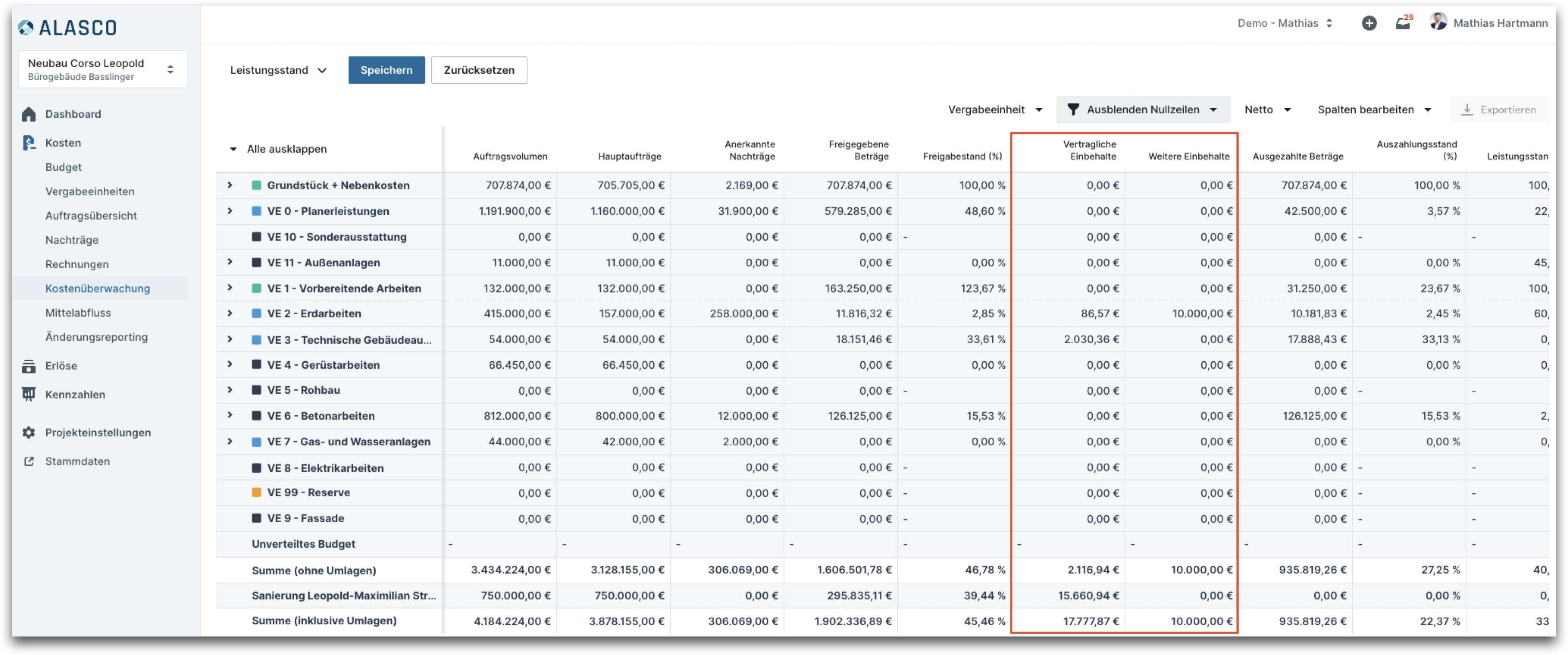Image resolution: width=1568 pixels, height=655 pixels.
Task: Open the Vergabeeinheit dropdown
Action: pos(995,110)
